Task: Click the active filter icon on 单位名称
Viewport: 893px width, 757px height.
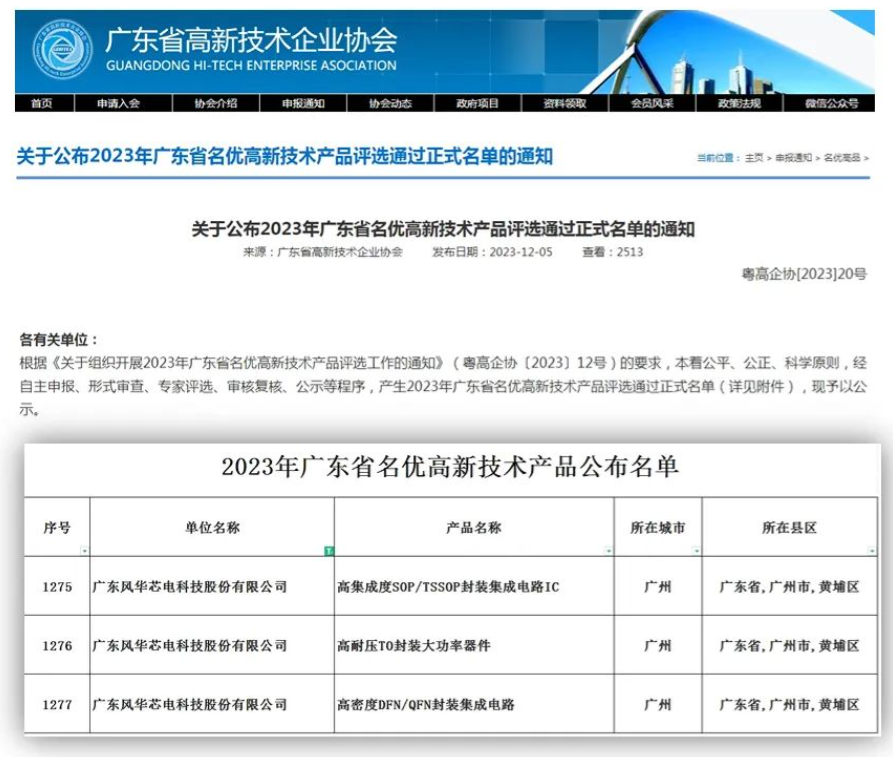Action: [328, 551]
